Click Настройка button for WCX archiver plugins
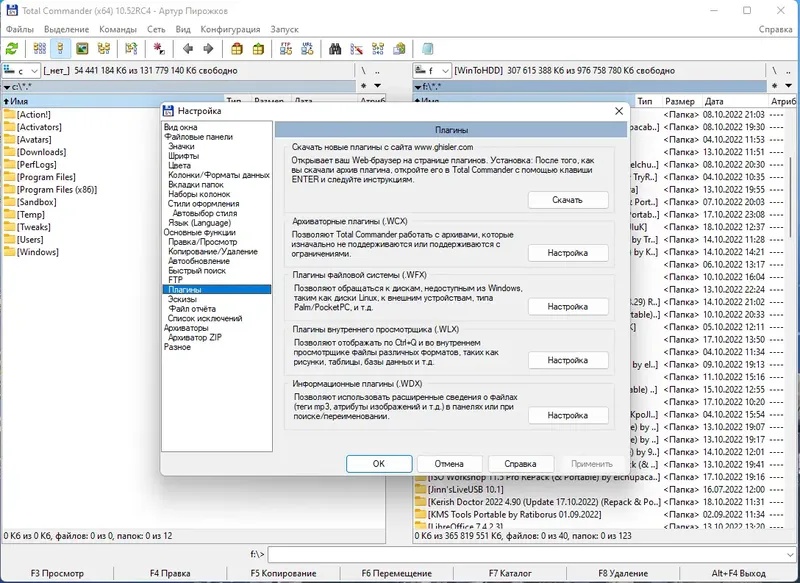800x583 pixels. click(x=568, y=252)
